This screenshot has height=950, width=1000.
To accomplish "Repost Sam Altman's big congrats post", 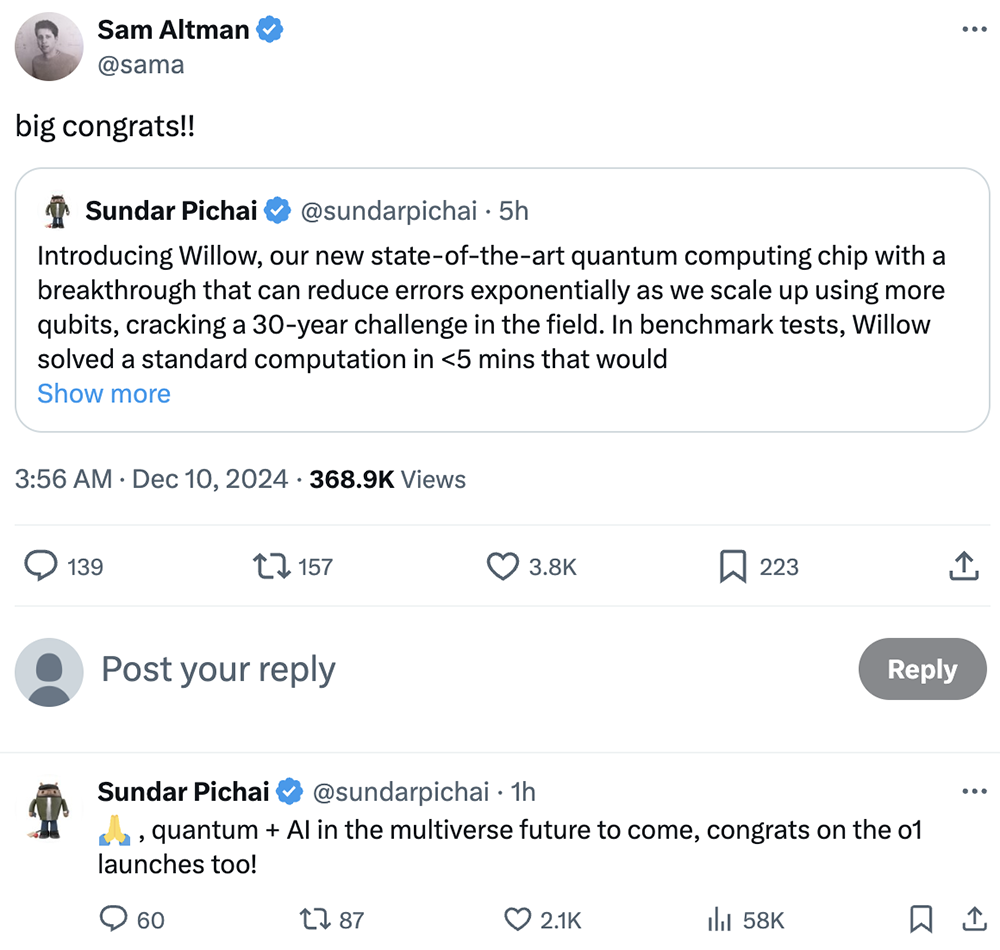I will (x=272, y=567).
